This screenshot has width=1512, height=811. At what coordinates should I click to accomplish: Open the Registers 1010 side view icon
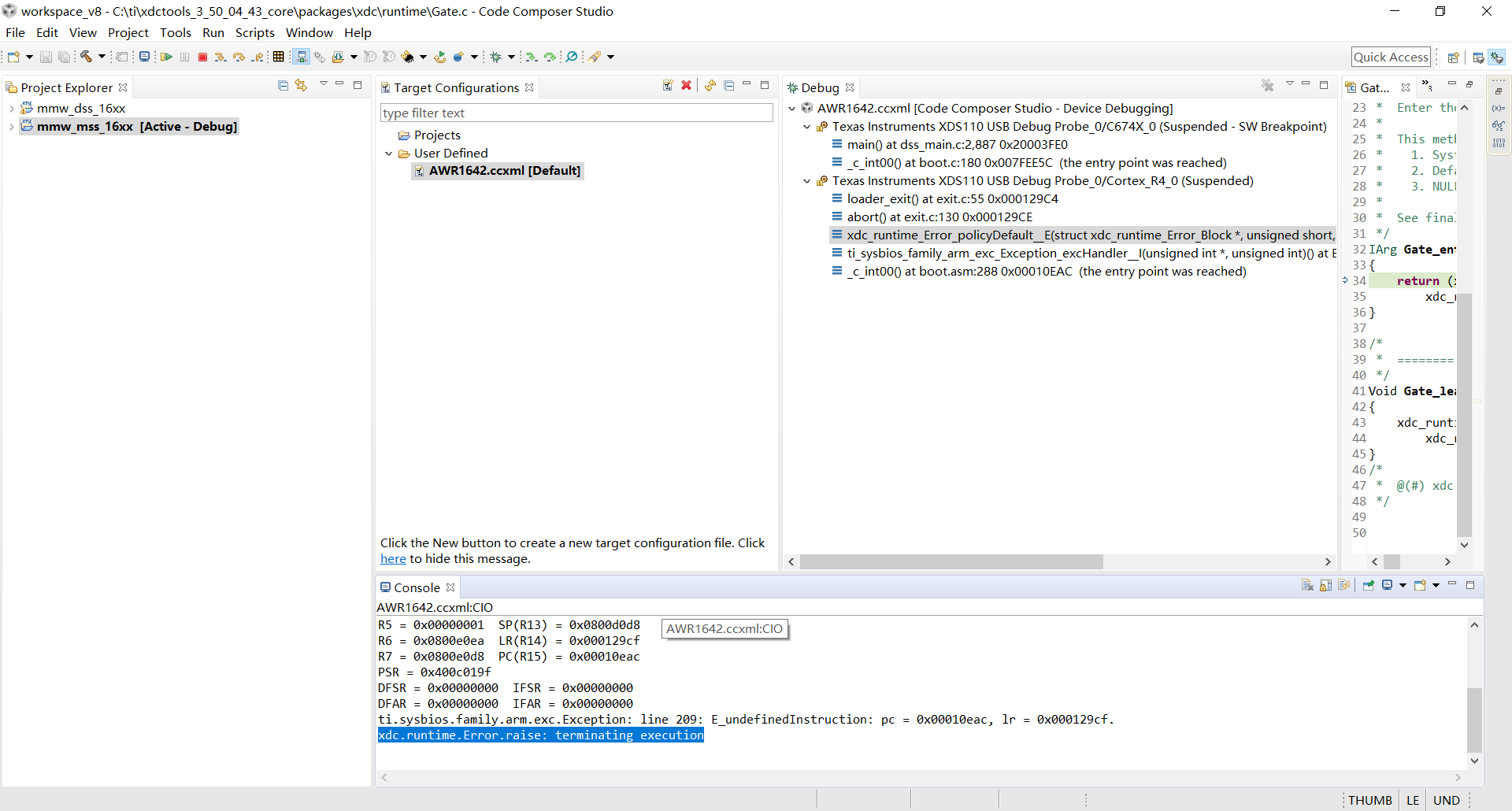click(1499, 143)
